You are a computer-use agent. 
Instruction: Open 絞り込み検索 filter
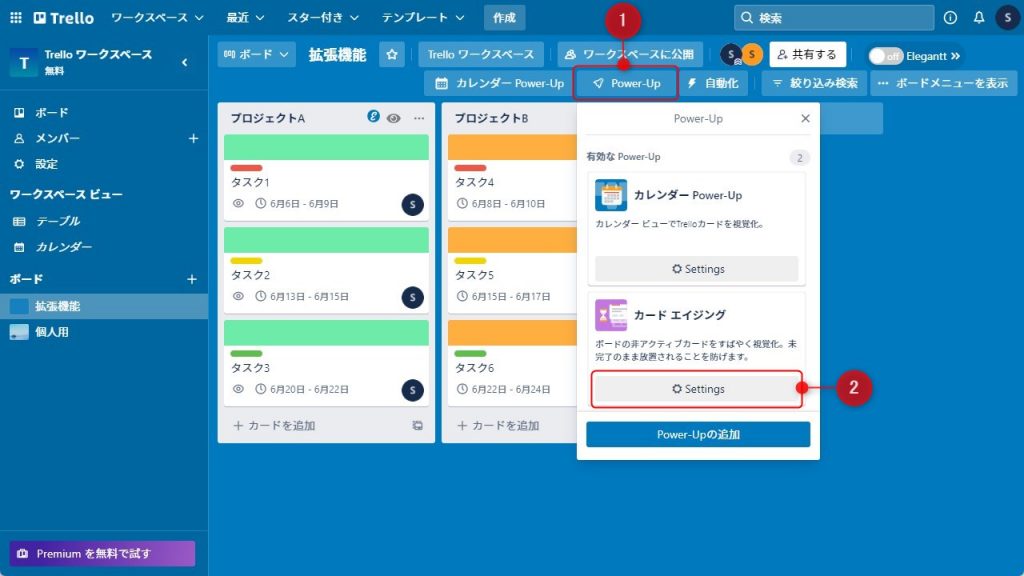[814, 84]
